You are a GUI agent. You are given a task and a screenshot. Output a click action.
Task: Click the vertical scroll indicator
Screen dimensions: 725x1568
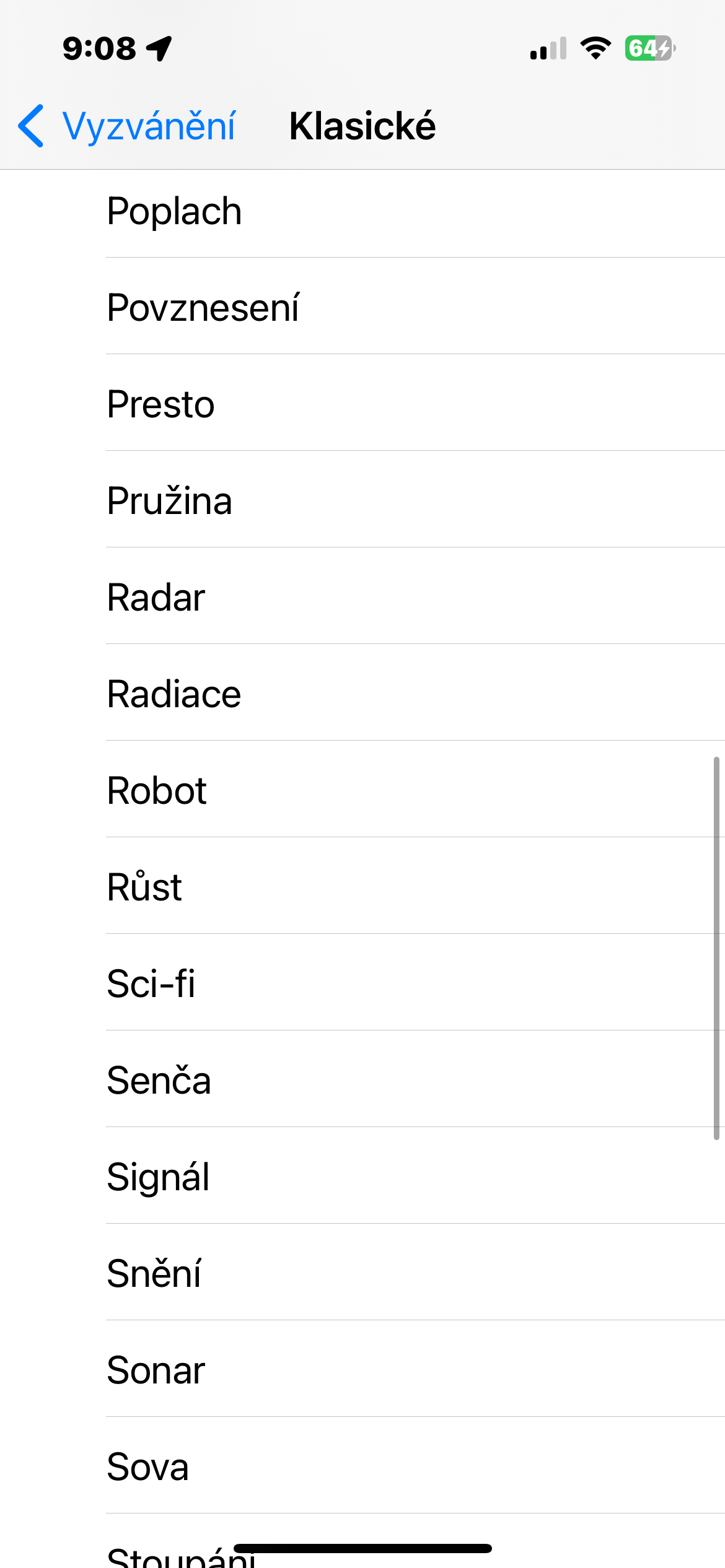click(x=716, y=947)
